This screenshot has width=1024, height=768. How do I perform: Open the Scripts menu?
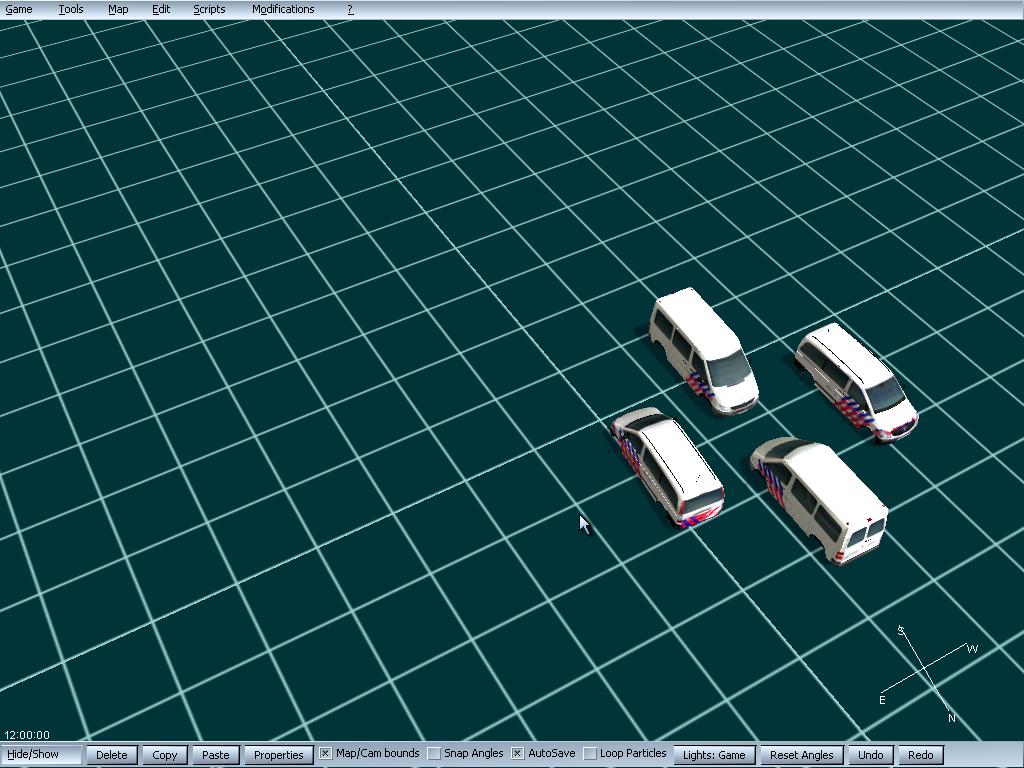(x=210, y=9)
